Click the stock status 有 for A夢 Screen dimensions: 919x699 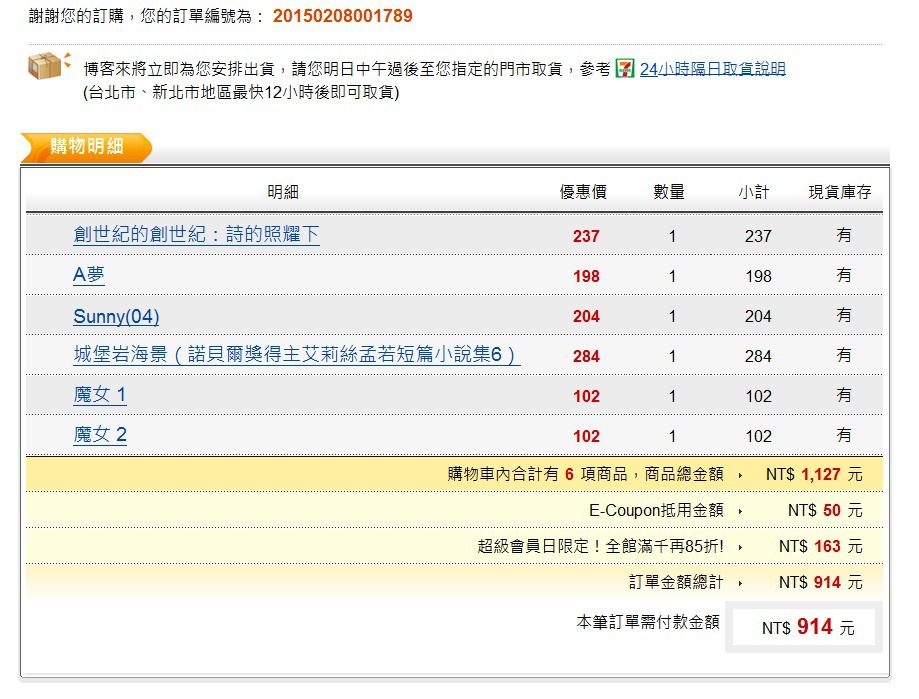(843, 275)
